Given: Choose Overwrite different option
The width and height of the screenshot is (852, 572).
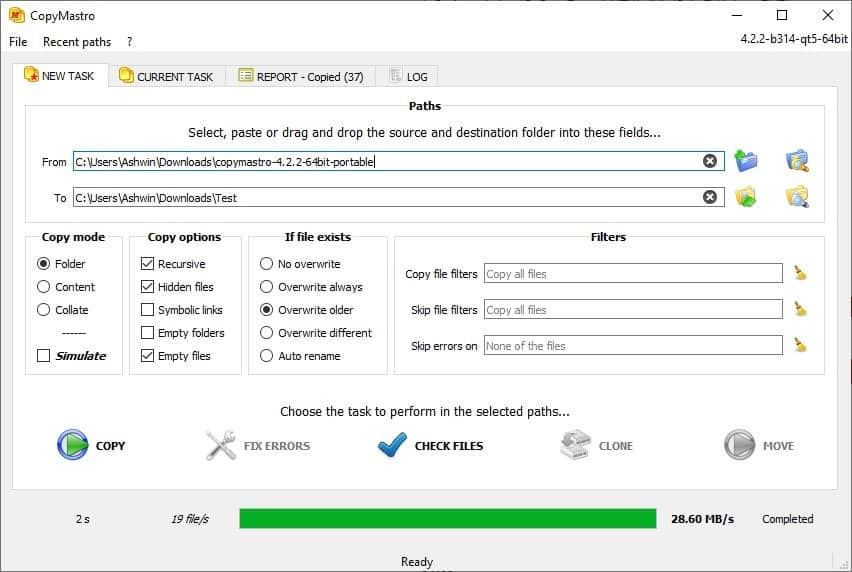Looking at the screenshot, I should pos(316,332).
